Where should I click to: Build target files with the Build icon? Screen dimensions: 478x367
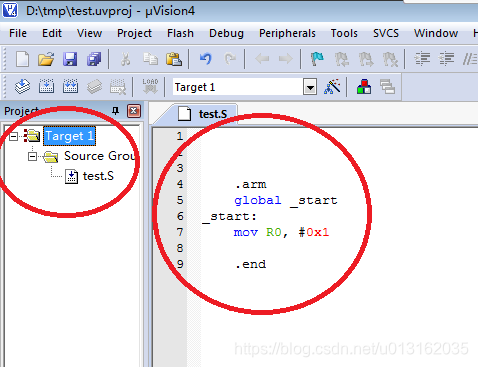click(47, 87)
